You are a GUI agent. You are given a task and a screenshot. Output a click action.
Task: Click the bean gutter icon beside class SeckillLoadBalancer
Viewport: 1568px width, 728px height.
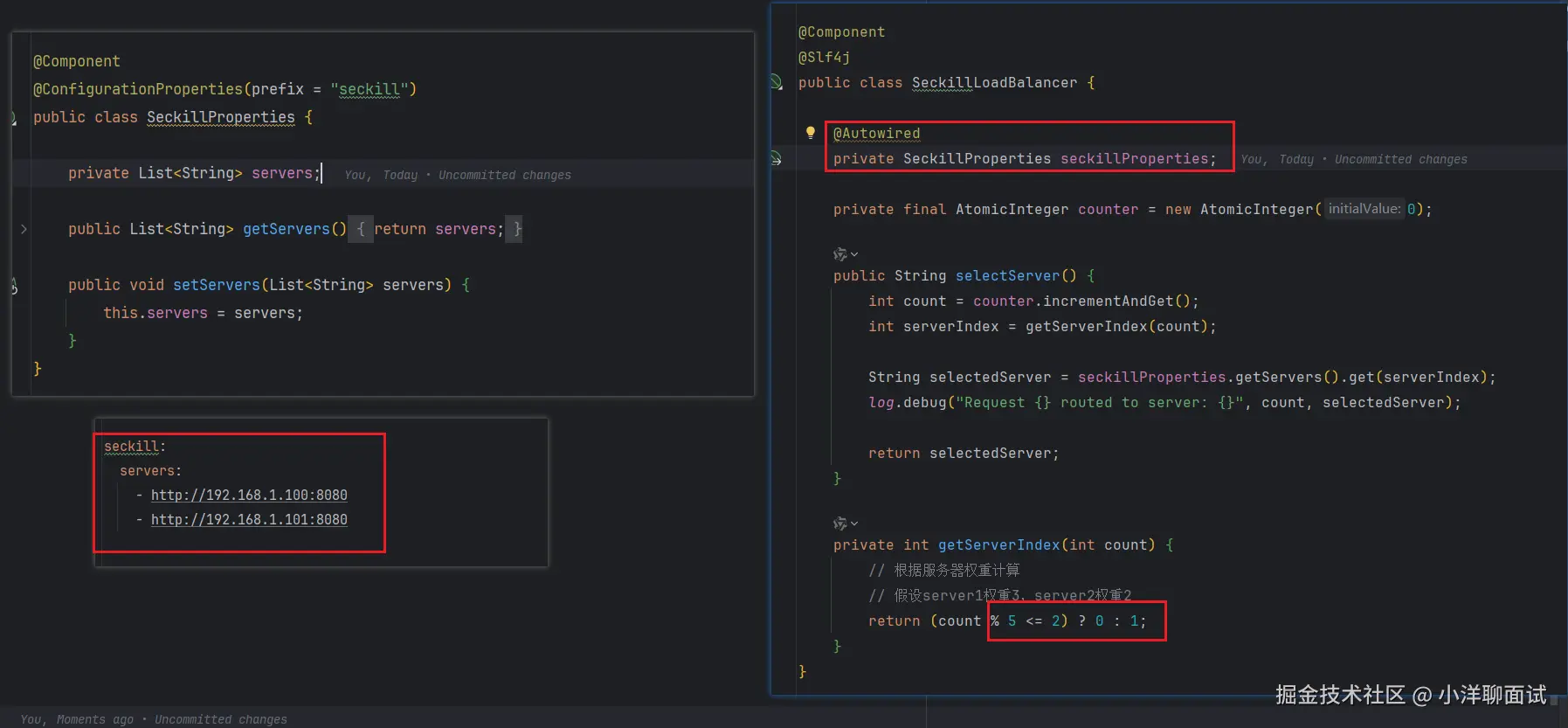pyautogui.click(x=776, y=82)
